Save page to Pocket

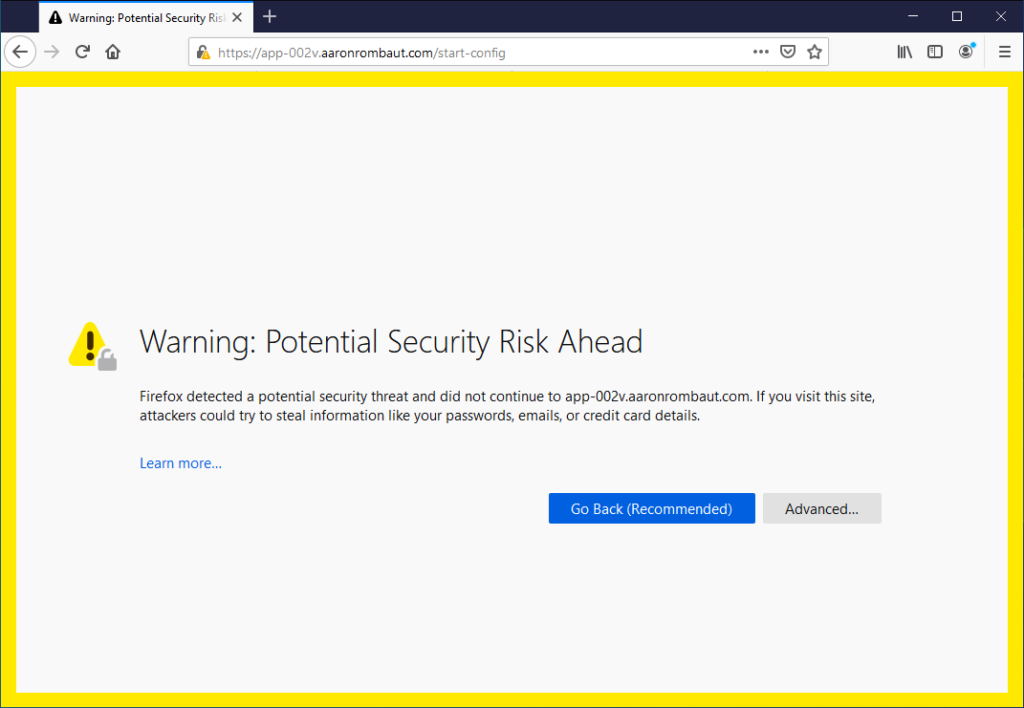[788, 52]
